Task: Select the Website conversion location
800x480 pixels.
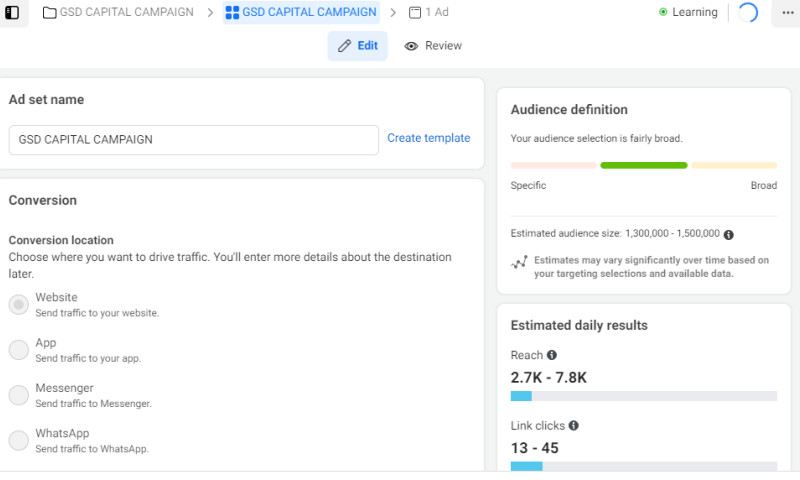Action: pyautogui.click(x=18, y=305)
